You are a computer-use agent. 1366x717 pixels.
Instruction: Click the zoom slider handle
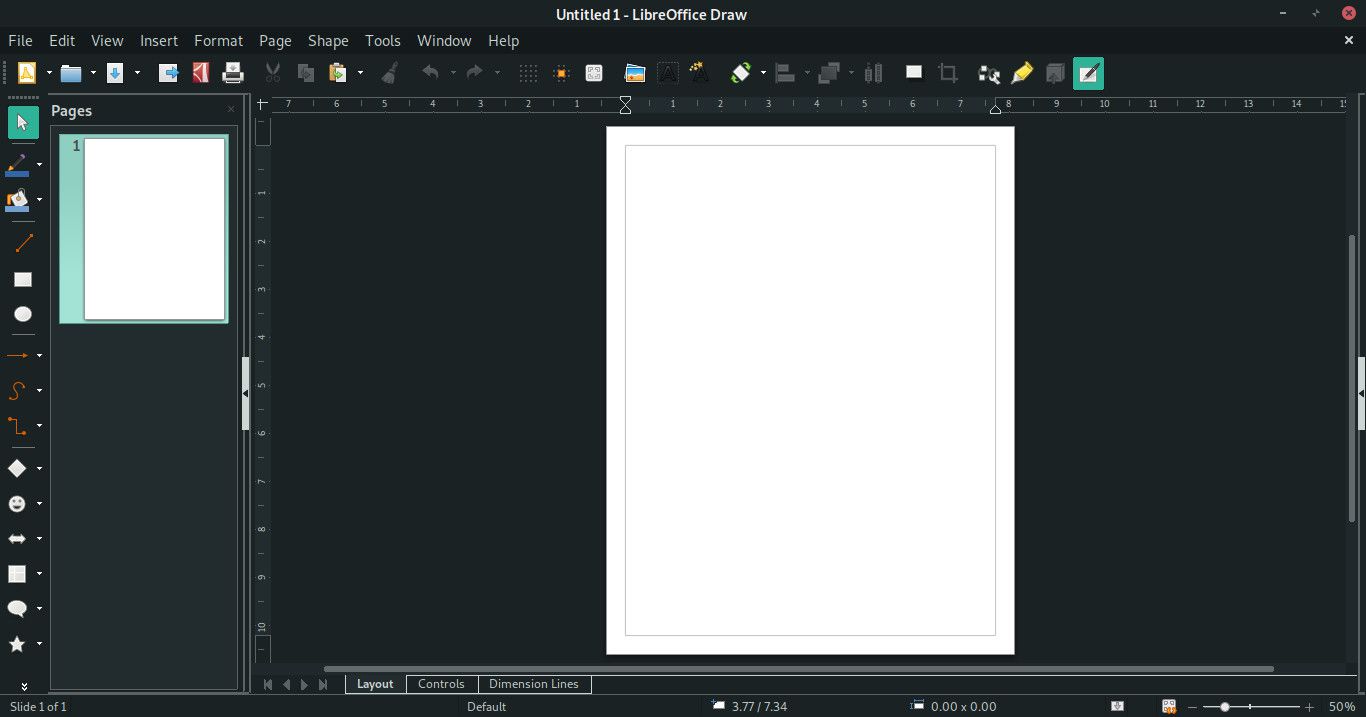click(x=1224, y=707)
